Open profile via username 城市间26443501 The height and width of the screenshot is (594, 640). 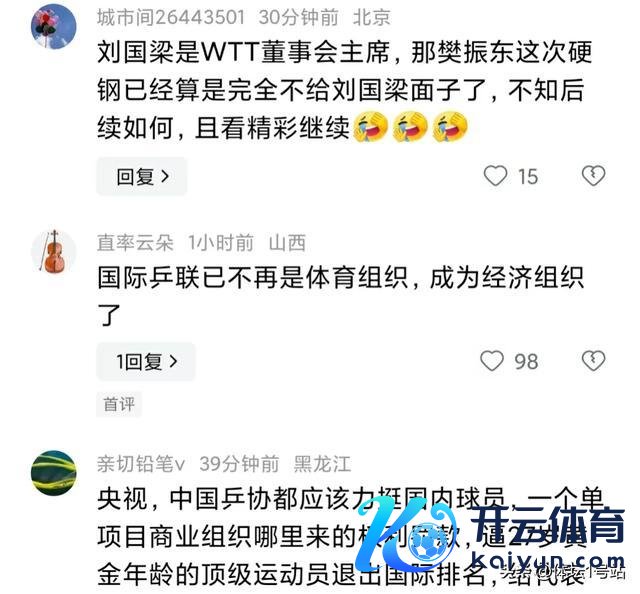click(x=171, y=18)
